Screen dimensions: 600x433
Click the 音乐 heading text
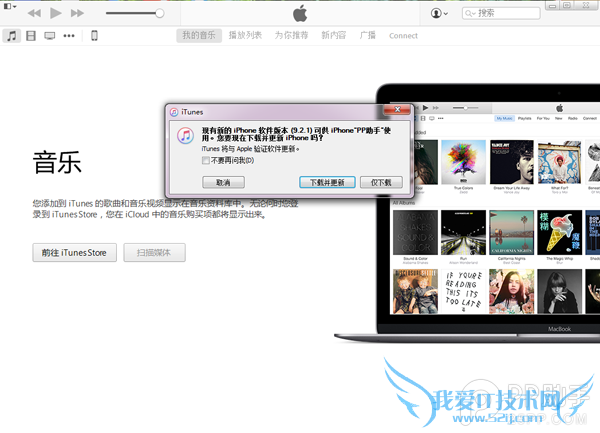[x=57, y=163]
